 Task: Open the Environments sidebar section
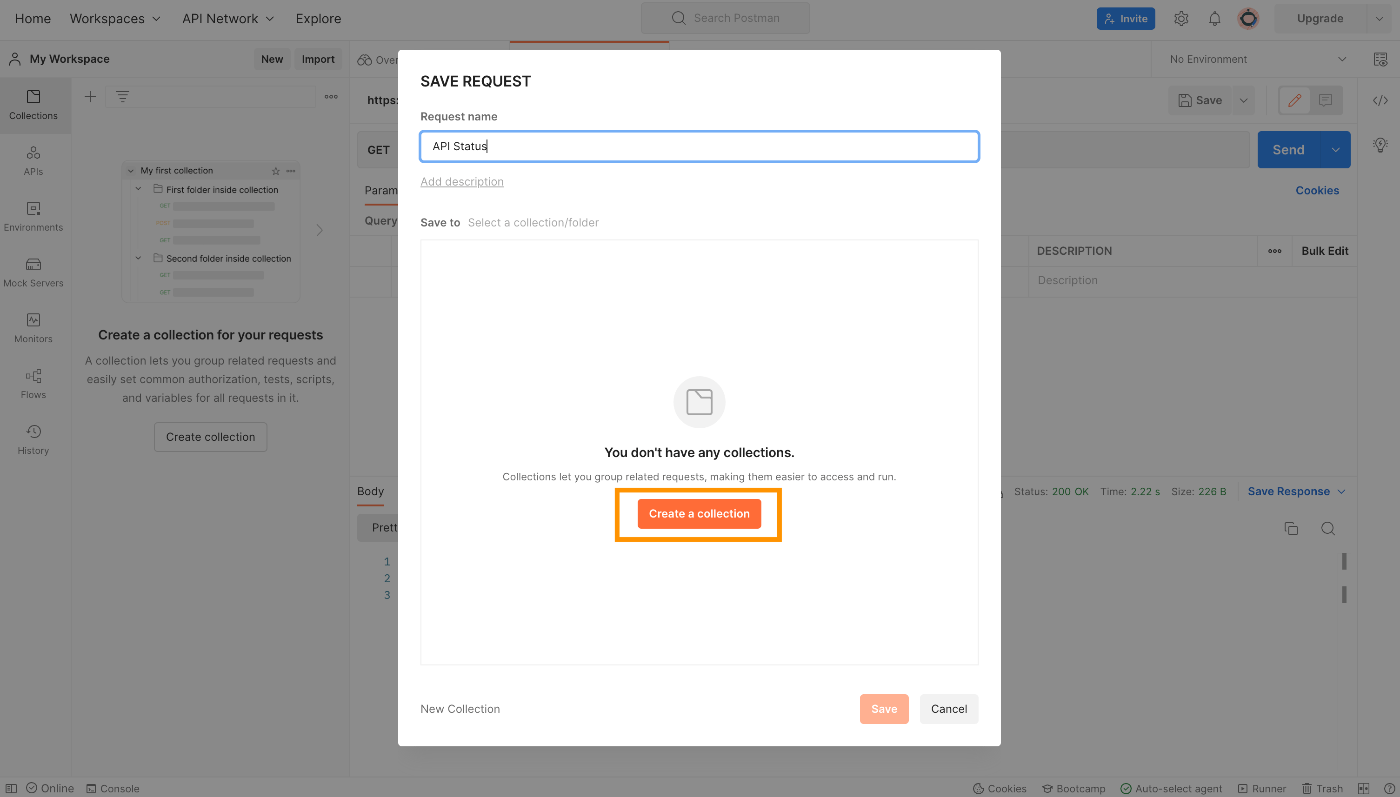click(x=34, y=217)
